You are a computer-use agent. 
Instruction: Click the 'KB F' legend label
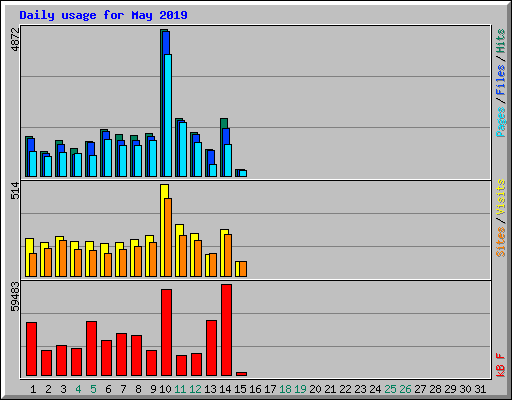(x=501, y=365)
